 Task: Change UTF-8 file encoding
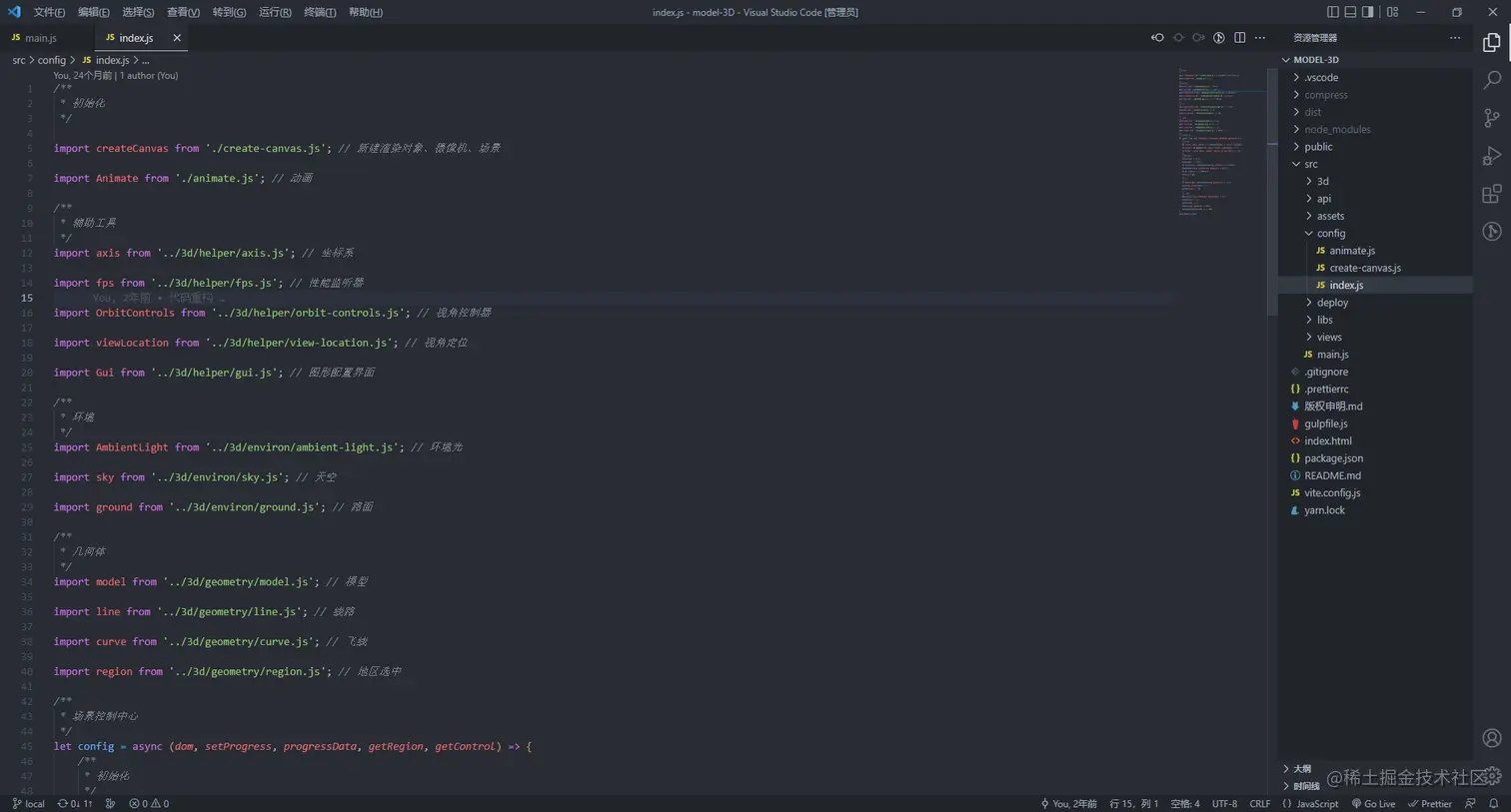coord(1224,804)
